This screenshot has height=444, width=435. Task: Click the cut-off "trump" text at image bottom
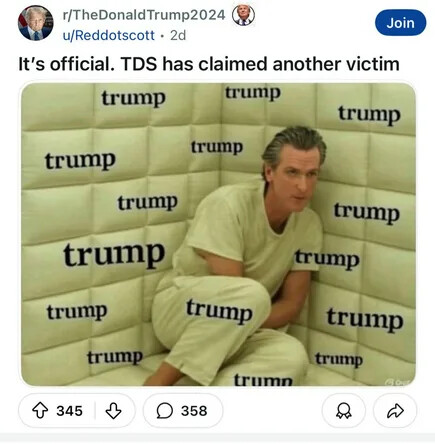(x=263, y=379)
